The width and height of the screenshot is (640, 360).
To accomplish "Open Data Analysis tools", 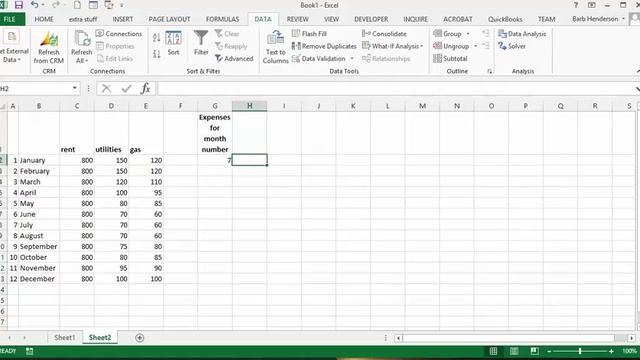I will [522, 33].
